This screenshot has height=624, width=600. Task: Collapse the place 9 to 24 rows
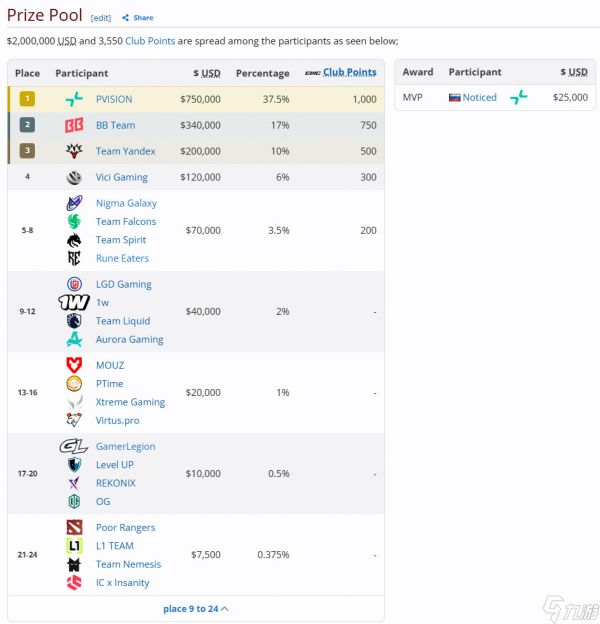[196, 608]
